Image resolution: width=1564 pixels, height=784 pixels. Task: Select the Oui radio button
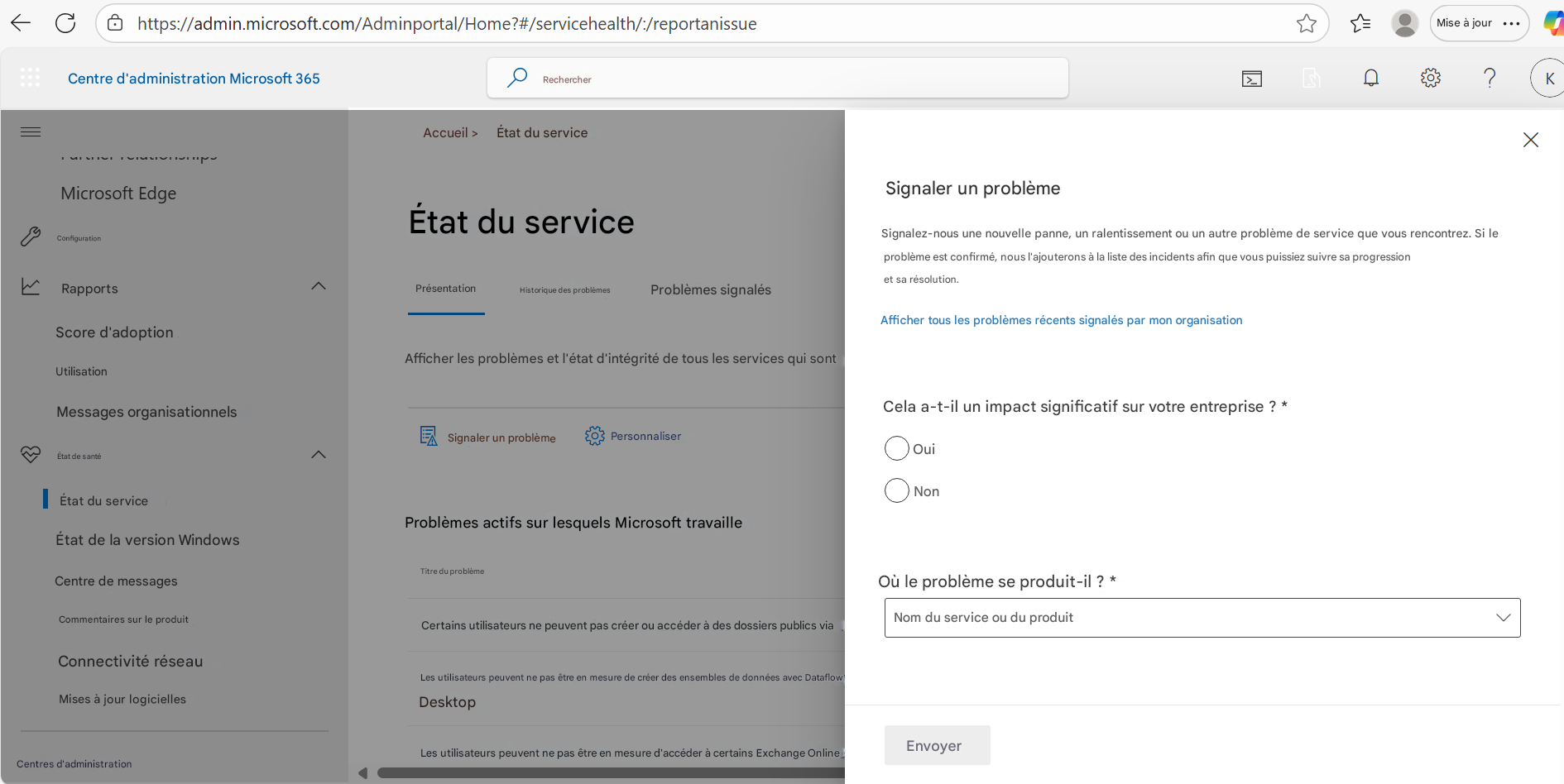click(x=897, y=448)
